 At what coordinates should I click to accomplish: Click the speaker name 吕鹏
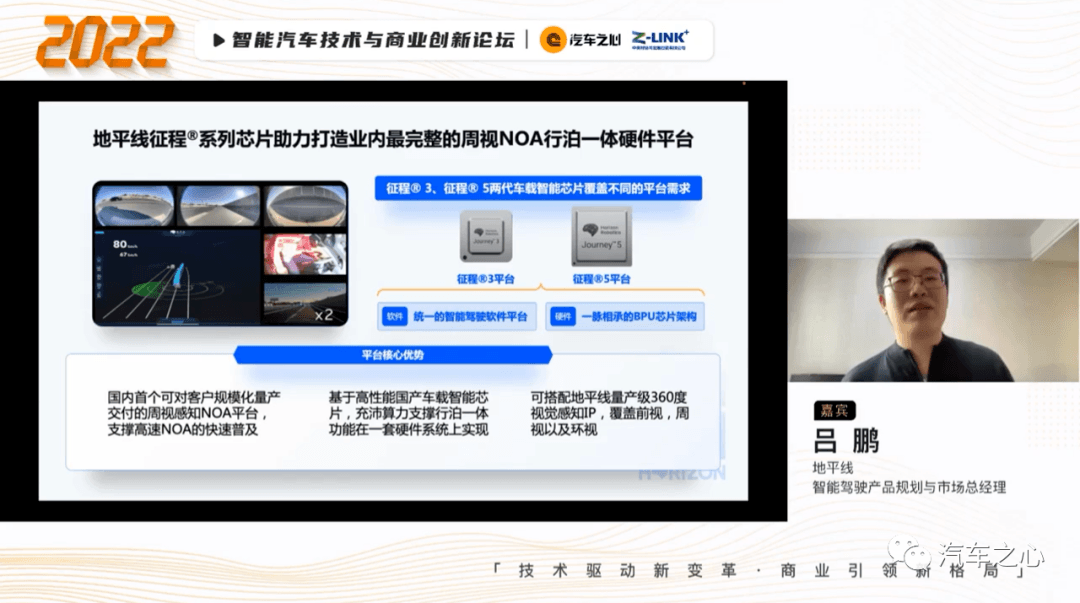[x=847, y=441]
